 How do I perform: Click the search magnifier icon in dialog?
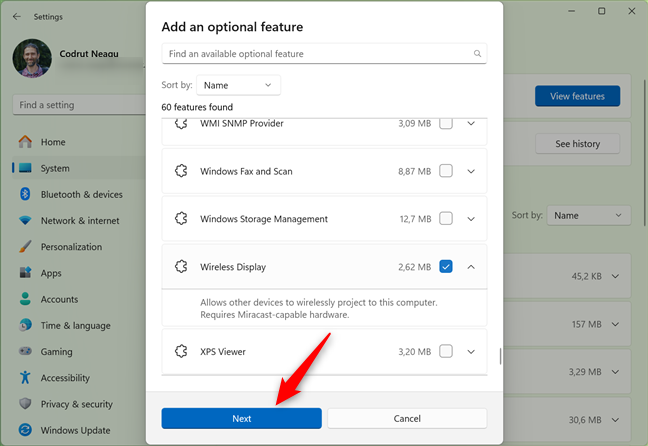(477, 53)
